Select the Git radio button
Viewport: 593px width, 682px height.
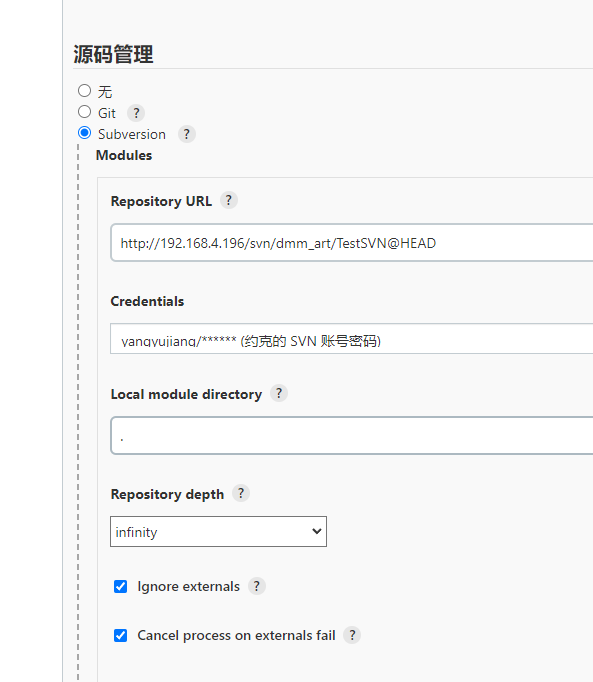tap(84, 112)
